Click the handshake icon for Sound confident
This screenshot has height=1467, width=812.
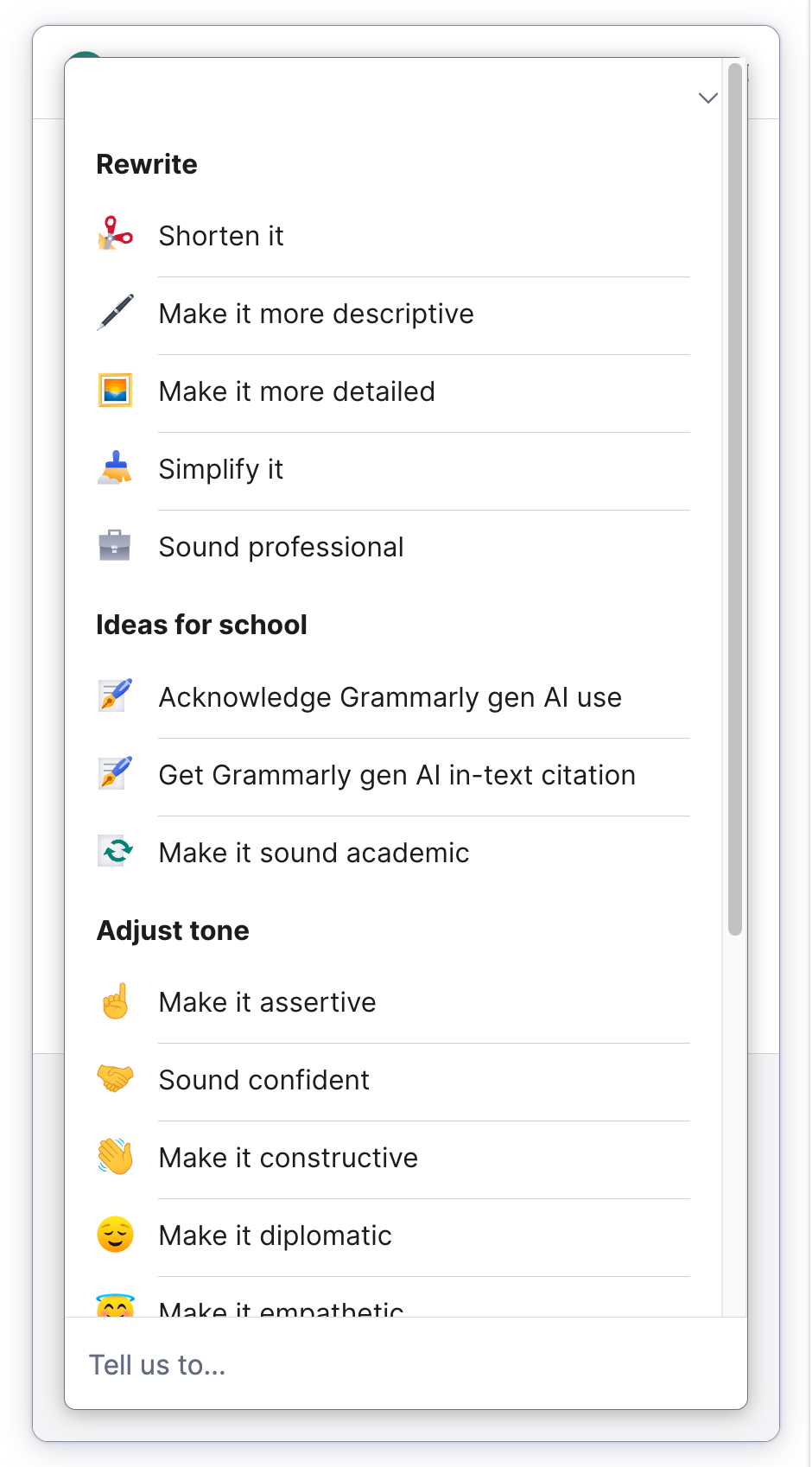point(115,1079)
